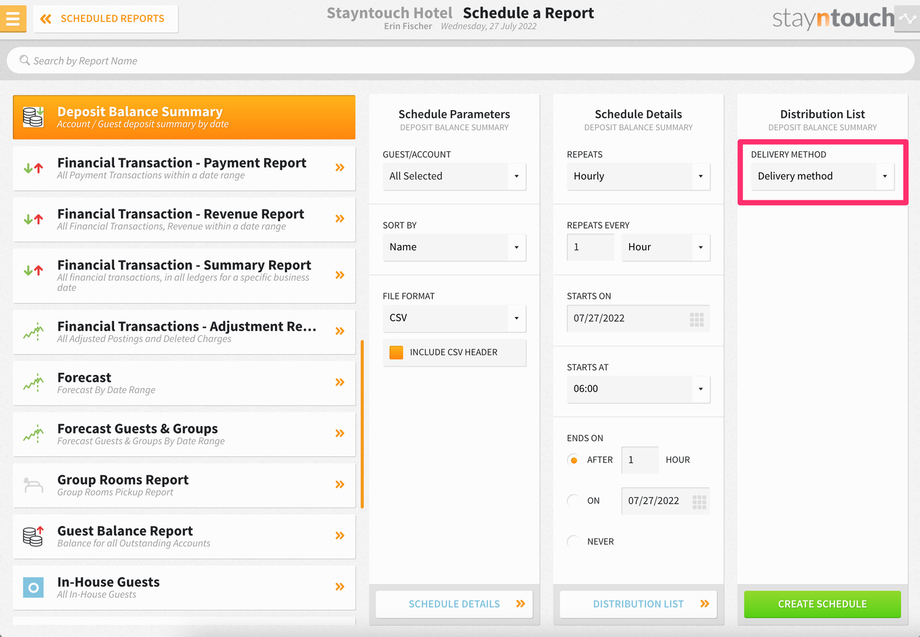
Task: Select the Ends On date radio button
Action: coord(574,500)
